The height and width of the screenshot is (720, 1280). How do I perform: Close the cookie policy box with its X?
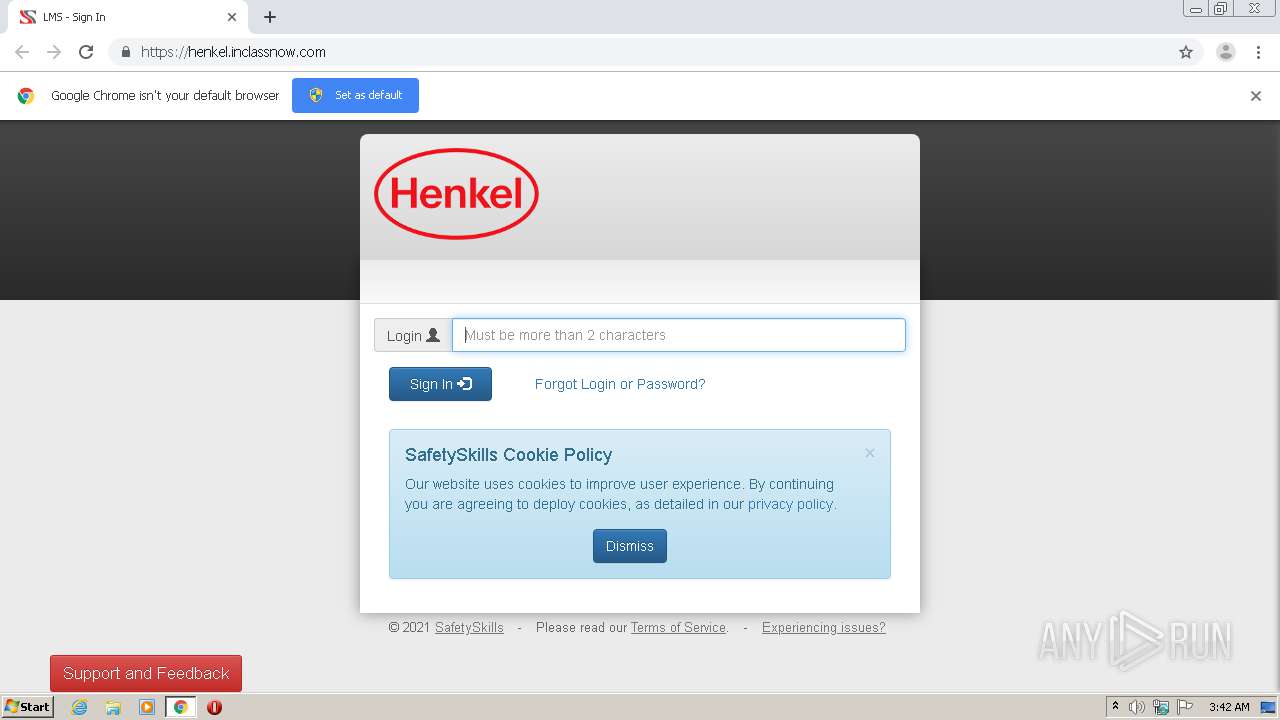tap(870, 453)
